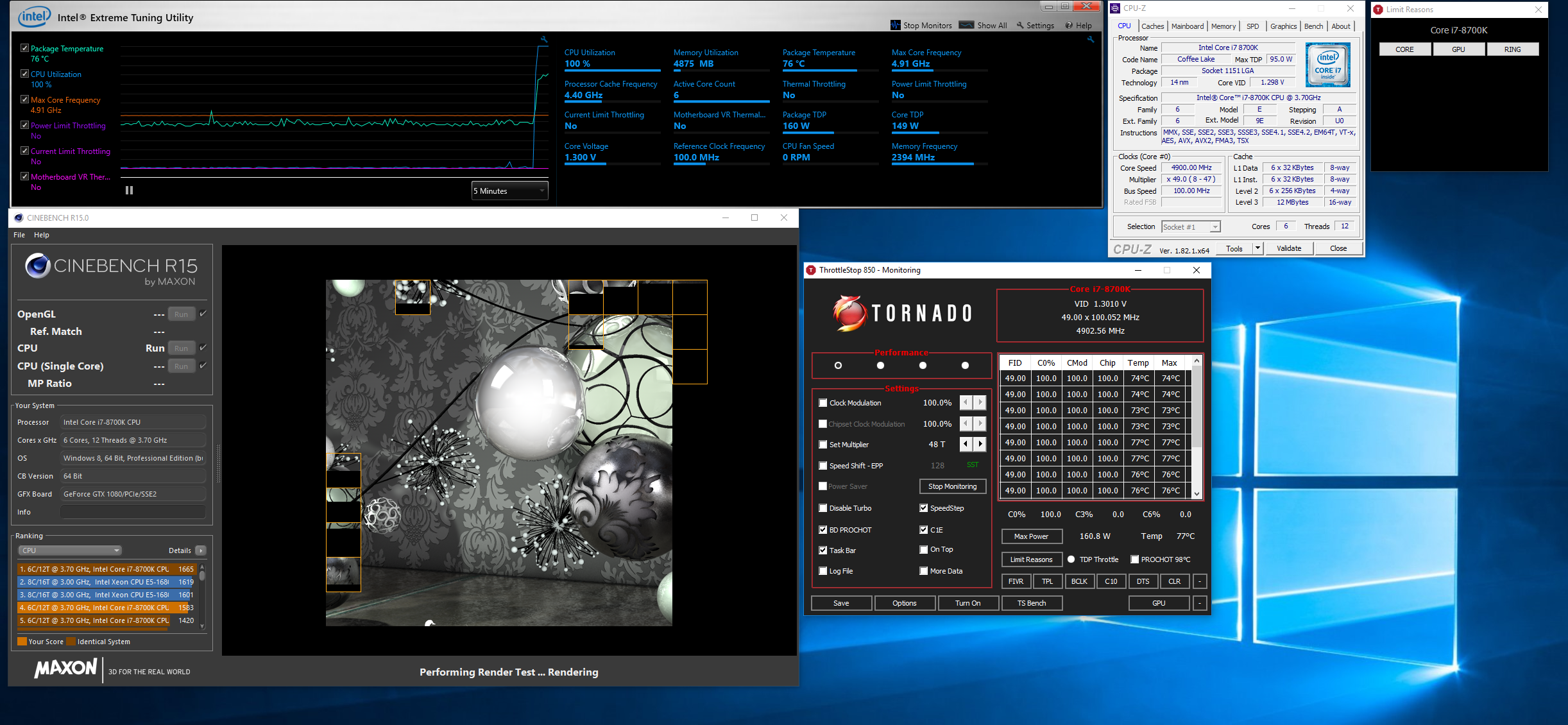Click the wrench icon above the XTU graph
Viewport: 1568px width, 725px height.
pyautogui.click(x=544, y=40)
